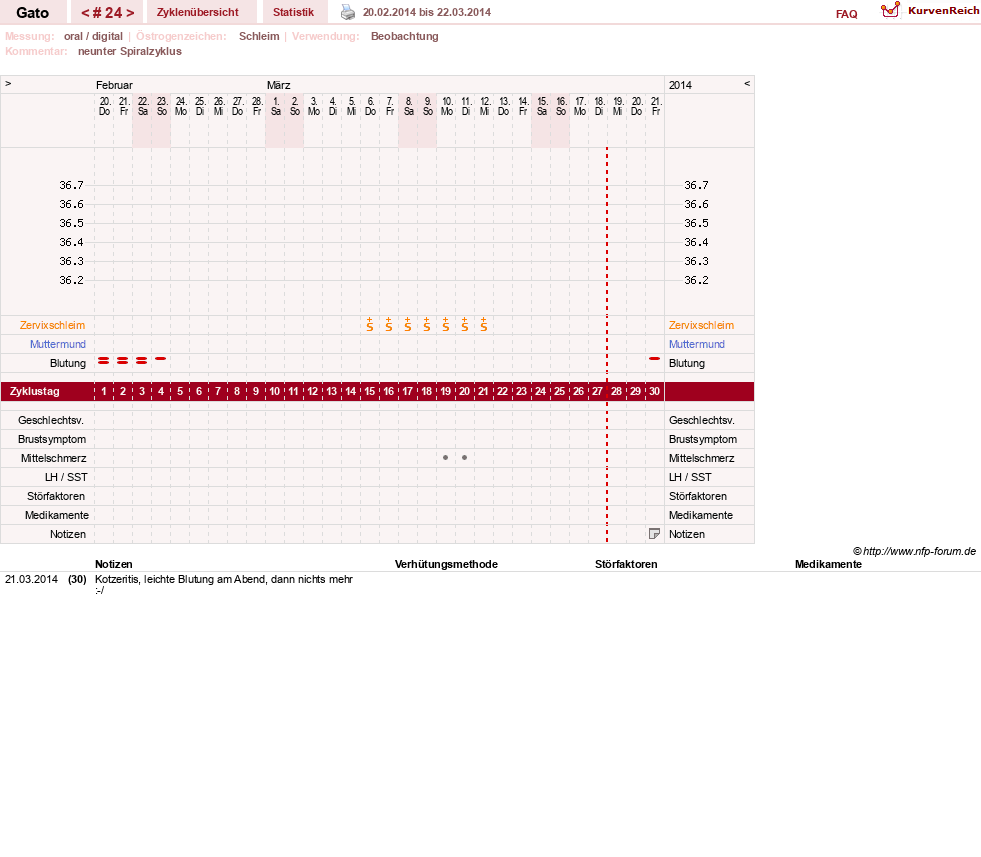Image resolution: width=981 pixels, height=857 pixels.
Task: Click the left 36.2 temperature label
Action: coord(71,280)
